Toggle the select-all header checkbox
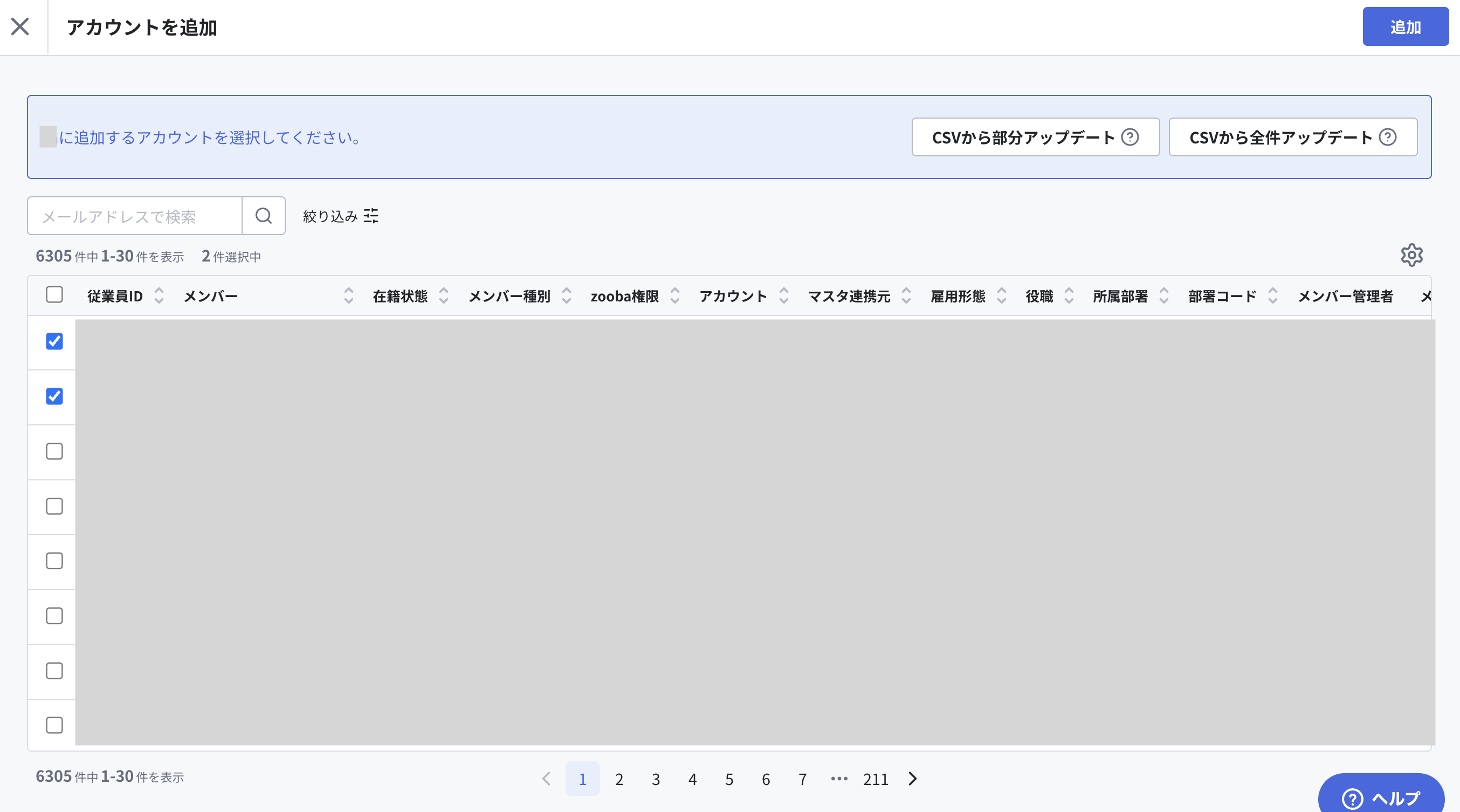The image size is (1460, 812). pos(54,294)
